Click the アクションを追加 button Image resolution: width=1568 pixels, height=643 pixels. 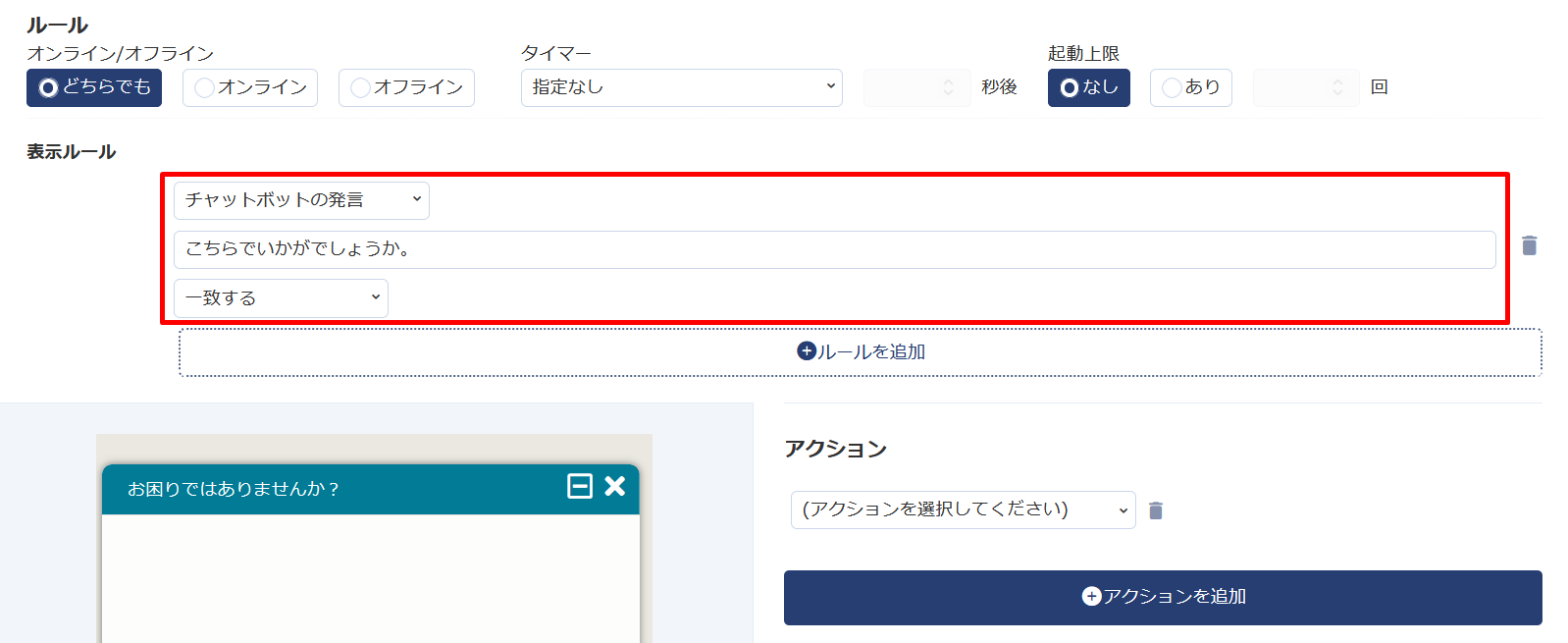pos(1163,597)
